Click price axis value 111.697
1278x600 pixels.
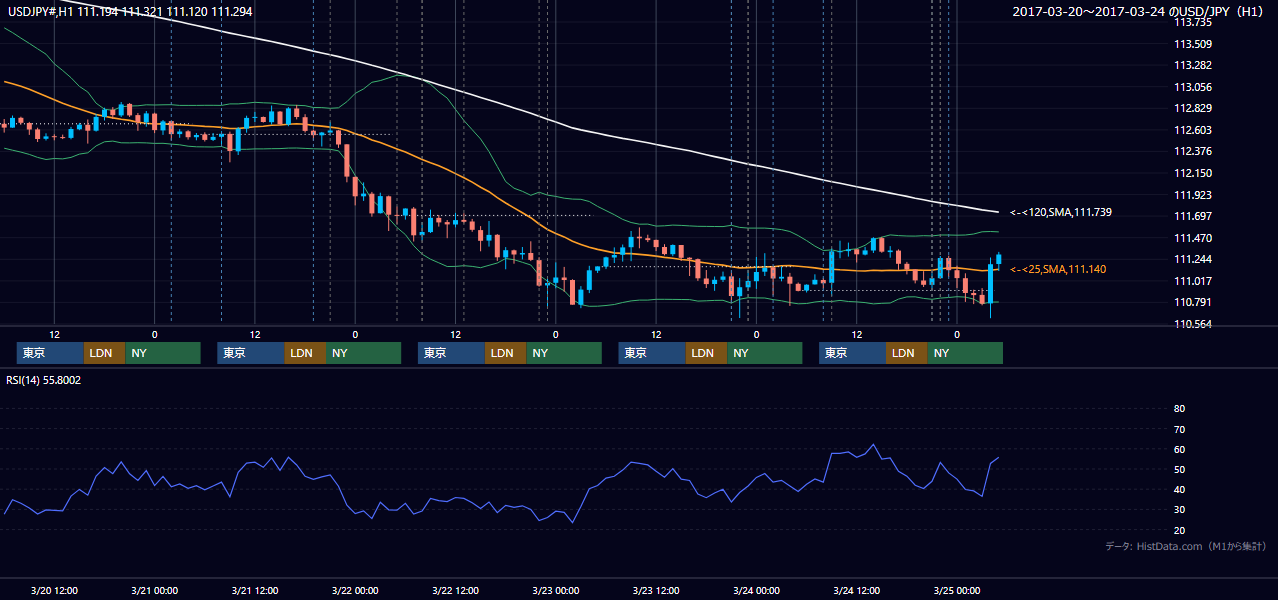(1192, 216)
